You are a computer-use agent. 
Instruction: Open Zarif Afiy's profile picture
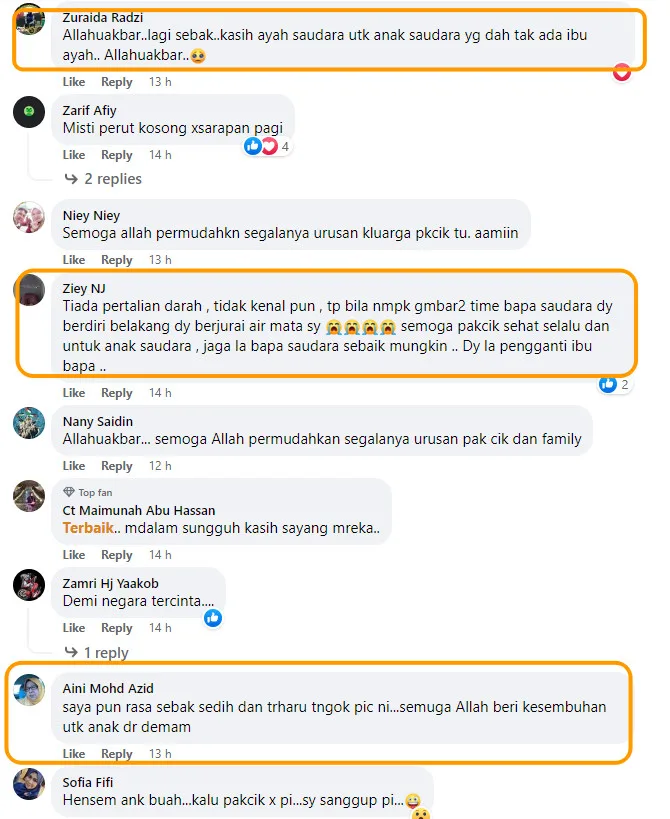tap(29, 112)
